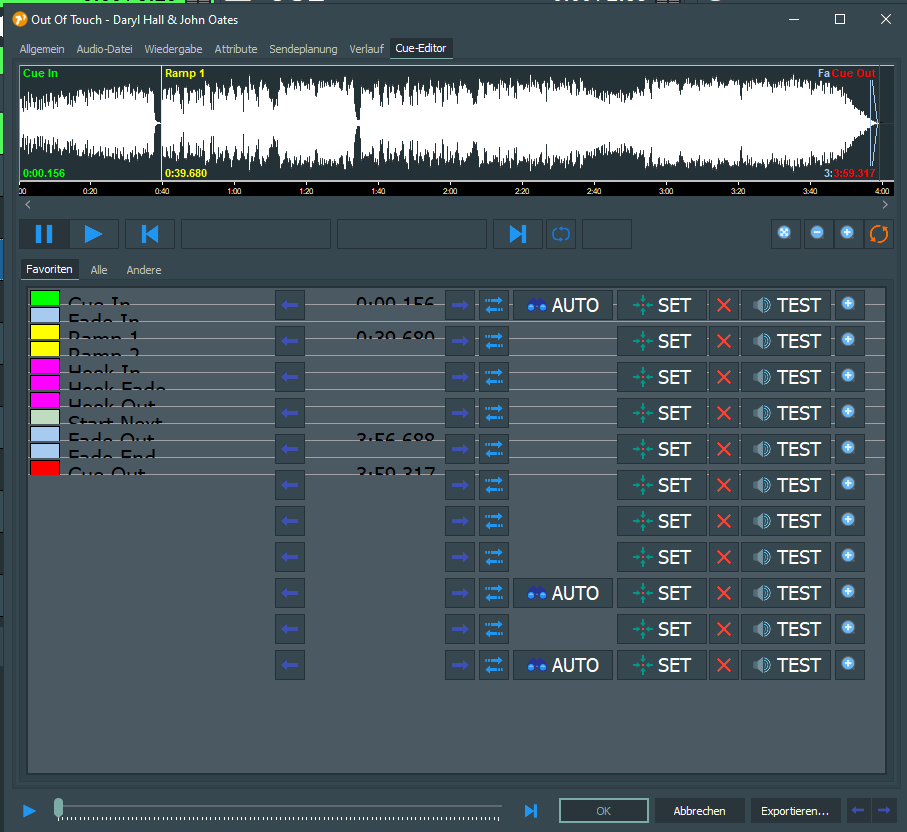Open the Wiedergabe tab
Image resolution: width=907 pixels, height=832 pixels.
[x=173, y=49]
